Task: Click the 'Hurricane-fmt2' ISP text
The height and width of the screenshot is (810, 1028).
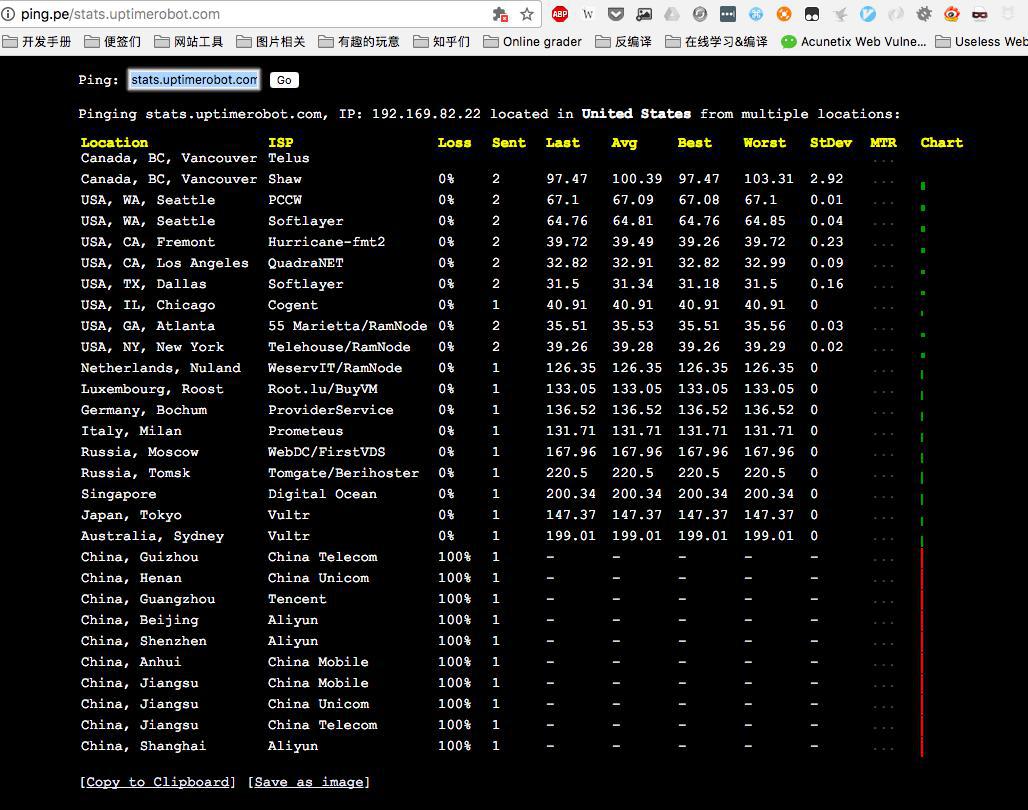Action: [x=326, y=242]
